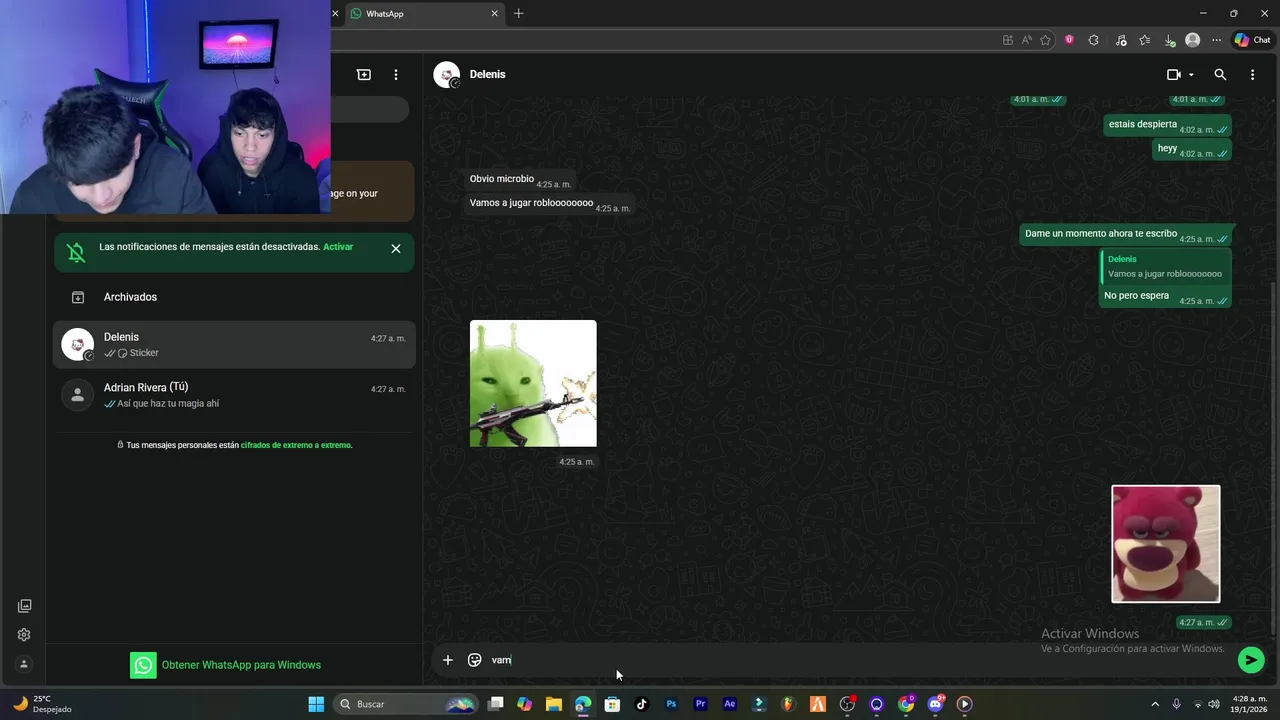Click the Activar notifications link
Viewport: 1280px width, 720px height.
click(338, 247)
